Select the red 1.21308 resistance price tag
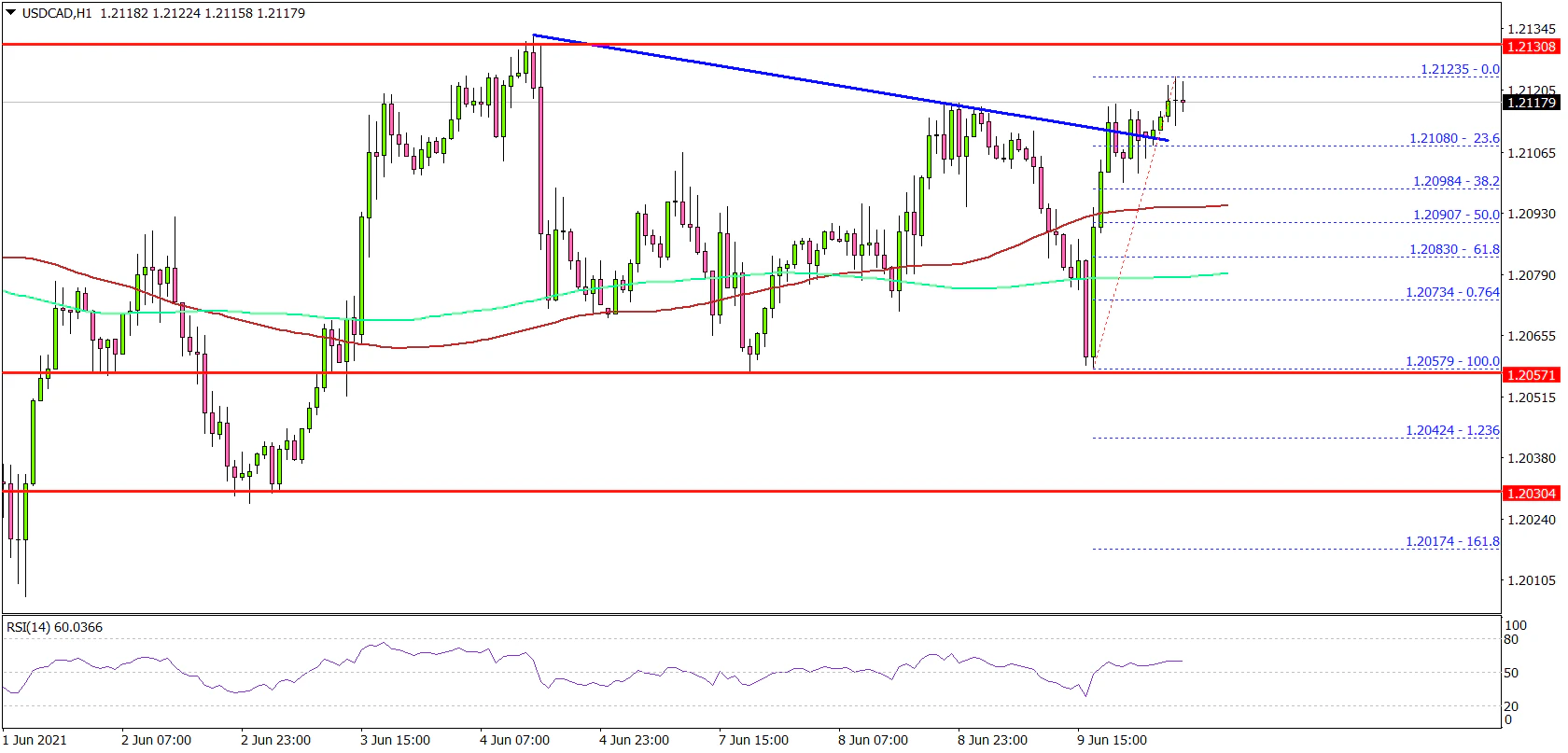Screen dimensions: 1568x753 click(1532, 47)
